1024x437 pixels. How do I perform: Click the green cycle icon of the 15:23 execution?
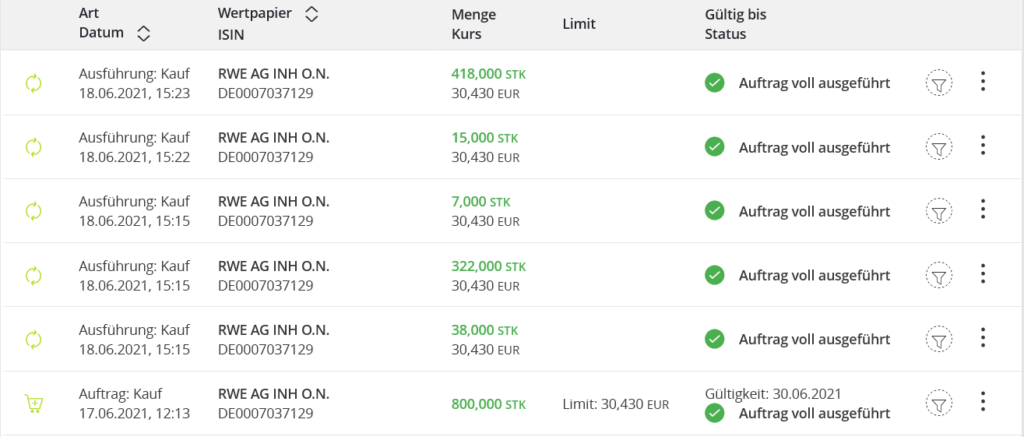click(34, 84)
